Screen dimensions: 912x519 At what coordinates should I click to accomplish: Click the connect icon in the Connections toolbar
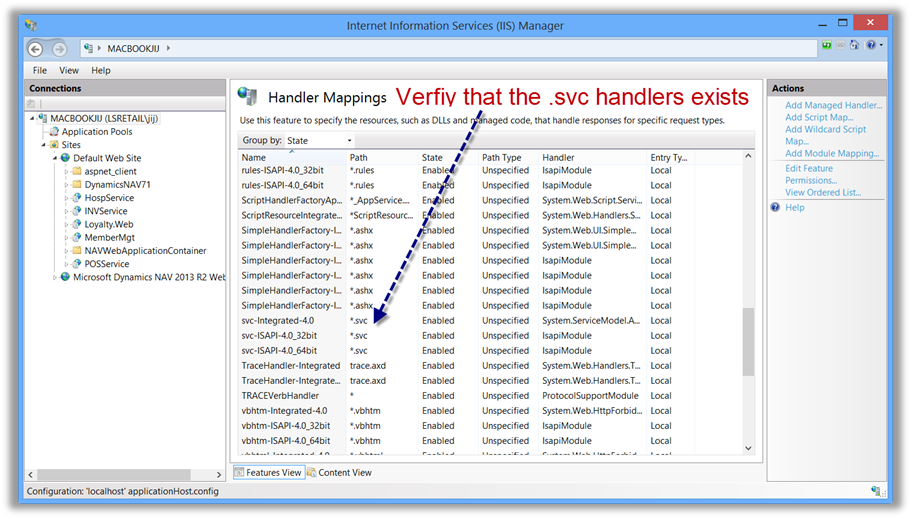(x=31, y=104)
